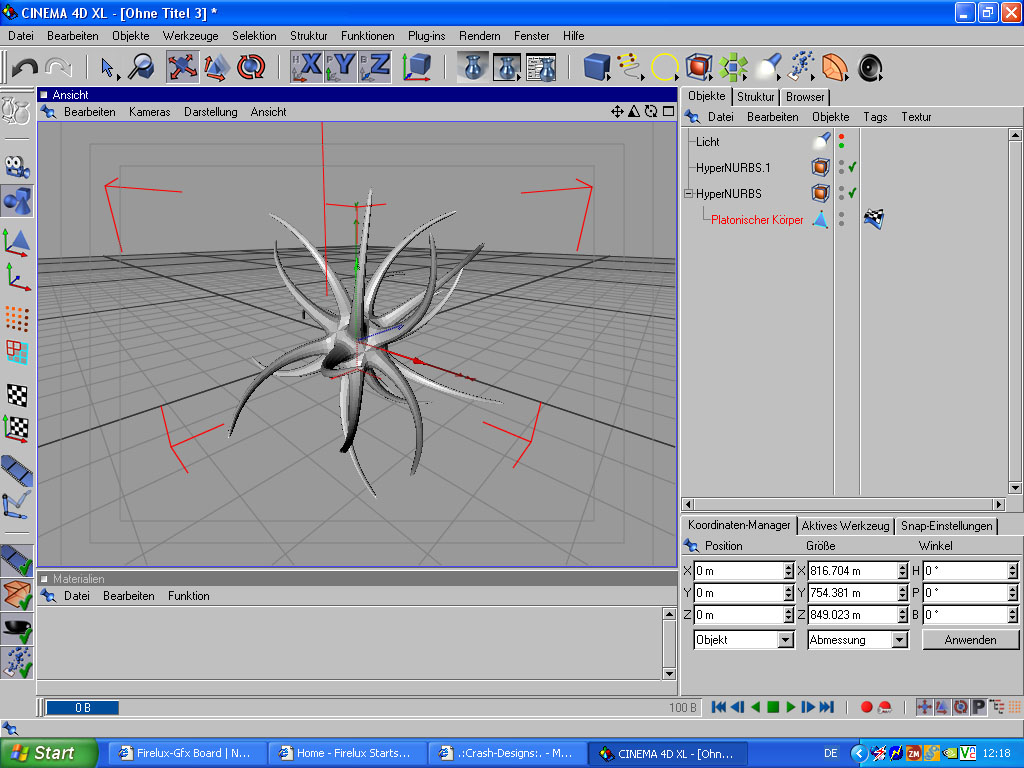Open the Objekt coordinate mode dropdown
This screenshot has width=1024, height=768.
pos(785,640)
